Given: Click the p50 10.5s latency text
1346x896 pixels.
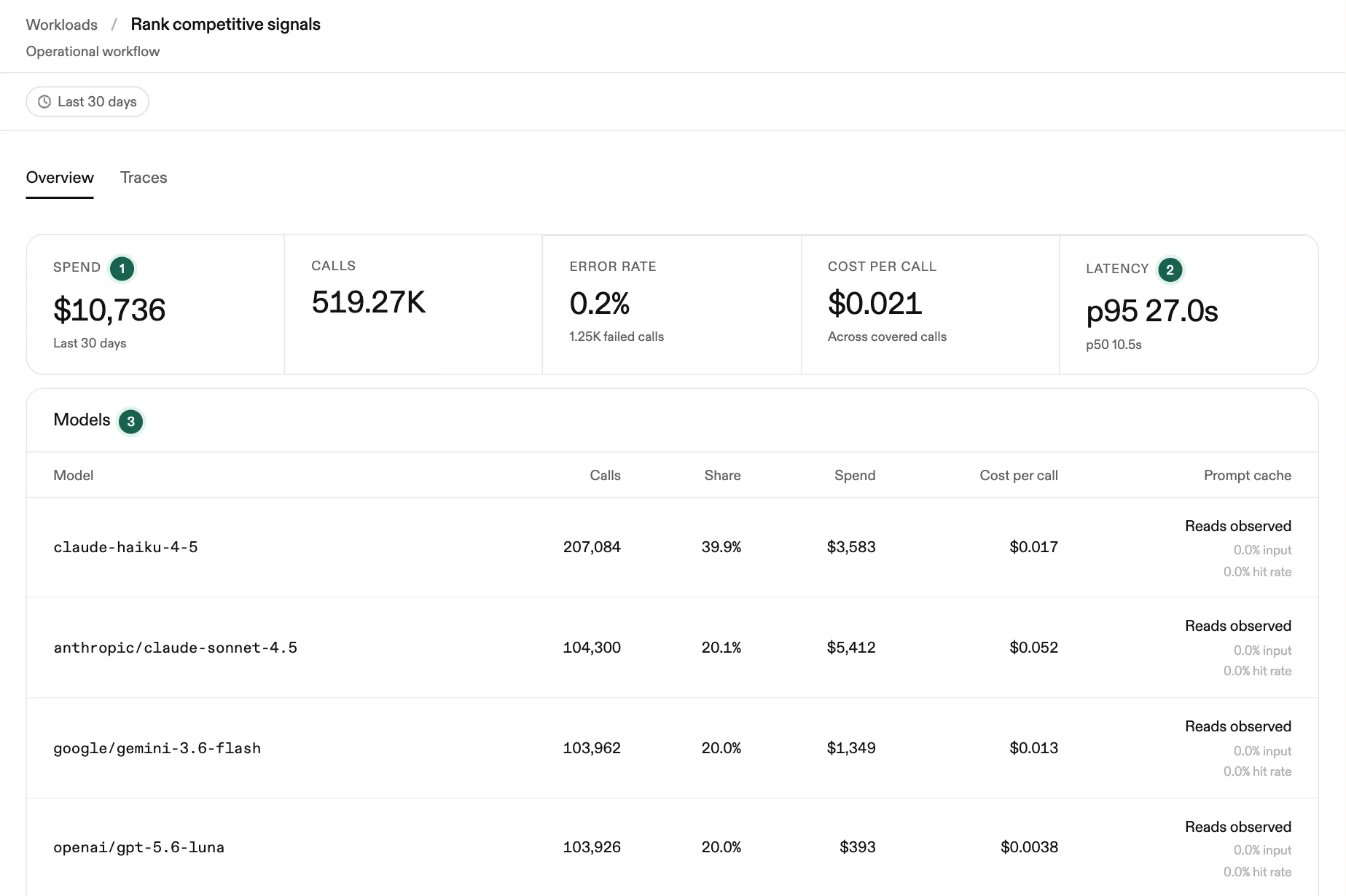Looking at the screenshot, I should (1114, 345).
